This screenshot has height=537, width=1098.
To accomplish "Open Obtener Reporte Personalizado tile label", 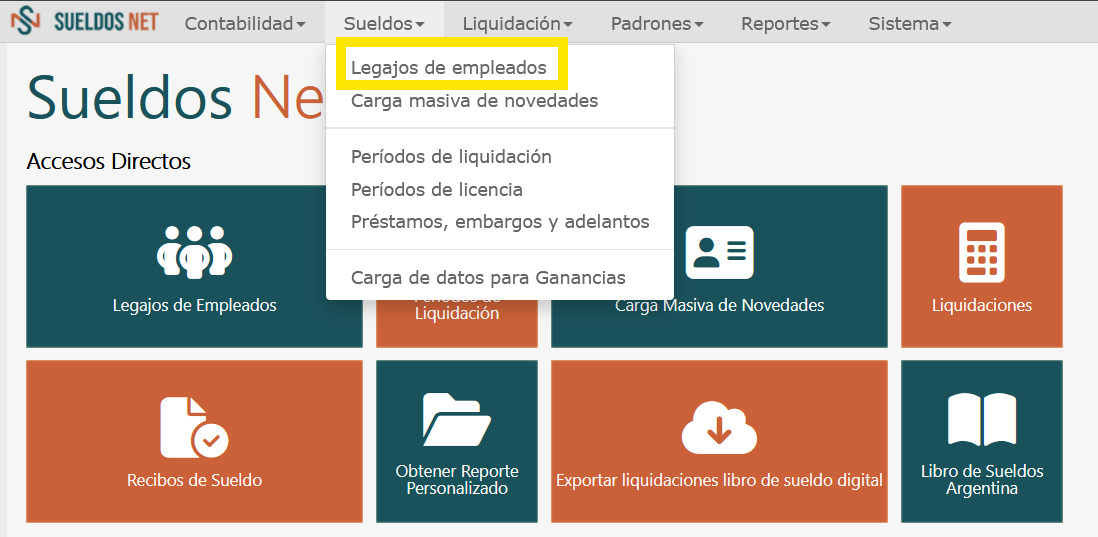I will tap(457, 480).
